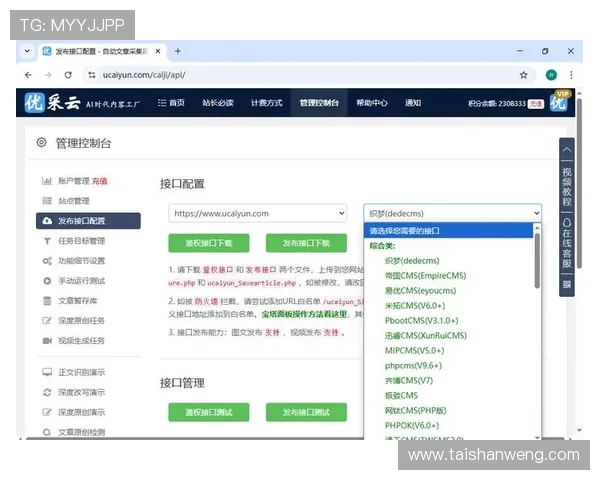Click 鉴权接口测试 green button
Image resolution: width=600 pixels, height=480 pixels.
click(209, 412)
